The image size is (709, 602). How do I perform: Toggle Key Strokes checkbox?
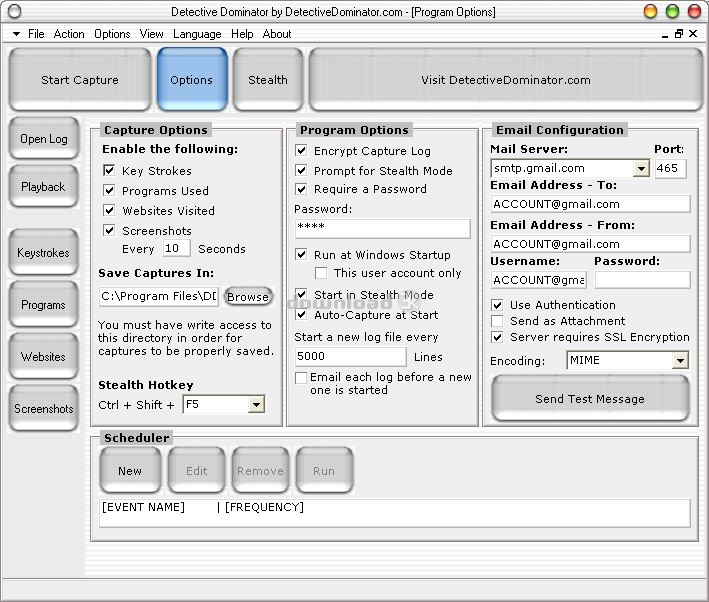click(x=109, y=170)
